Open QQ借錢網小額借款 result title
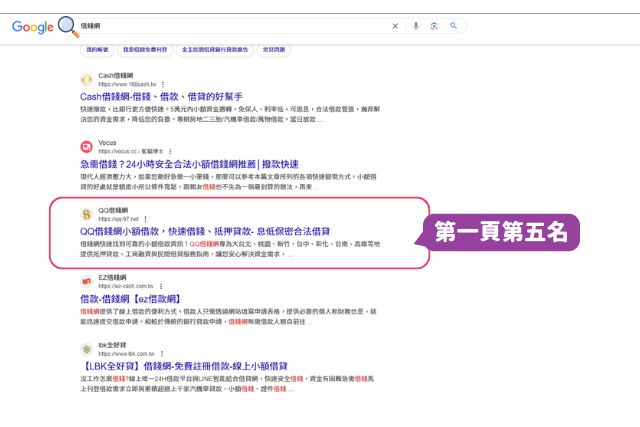640x427 pixels. (205, 231)
